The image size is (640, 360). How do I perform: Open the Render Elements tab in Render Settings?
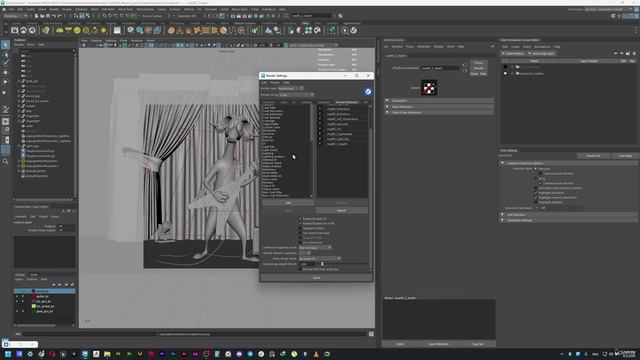click(347, 102)
